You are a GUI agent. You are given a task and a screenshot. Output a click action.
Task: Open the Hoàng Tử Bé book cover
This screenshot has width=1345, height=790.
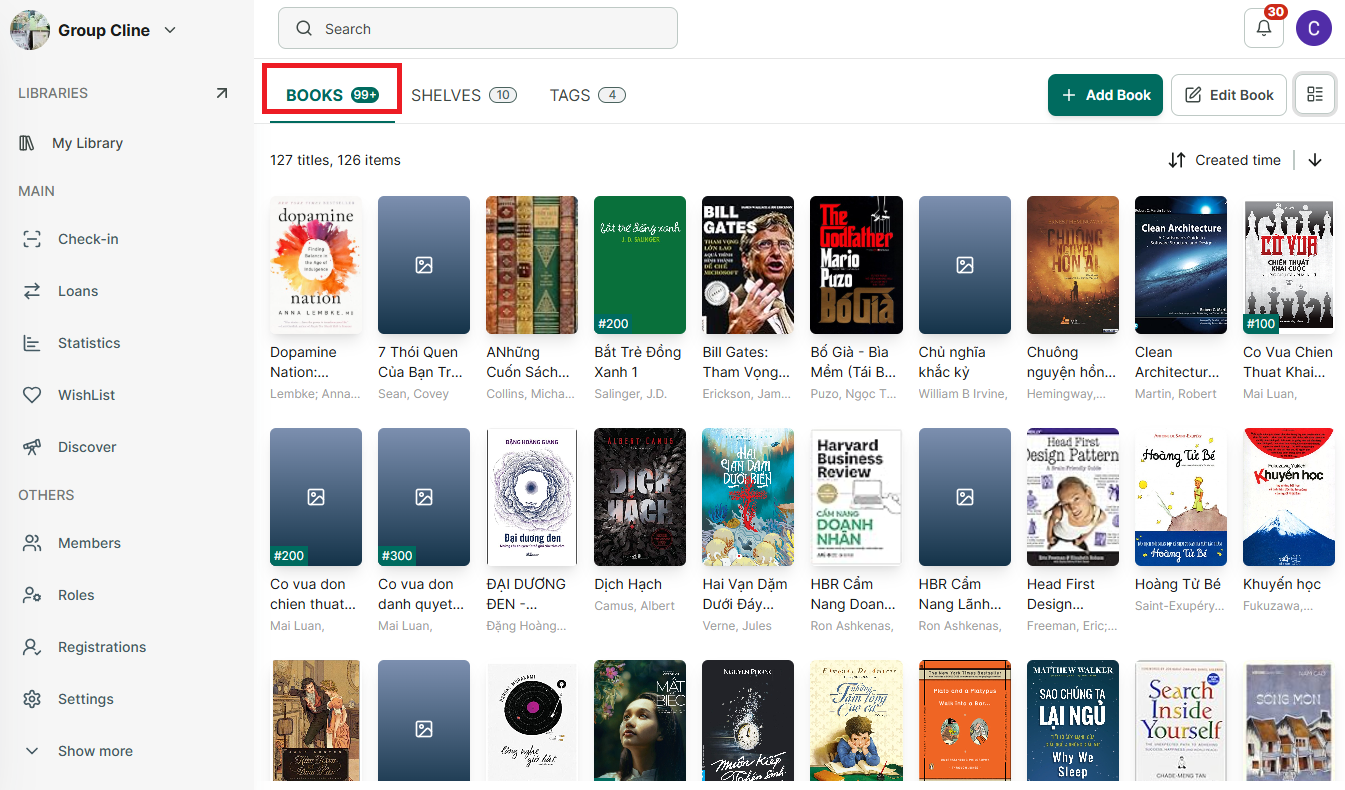tap(1181, 497)
